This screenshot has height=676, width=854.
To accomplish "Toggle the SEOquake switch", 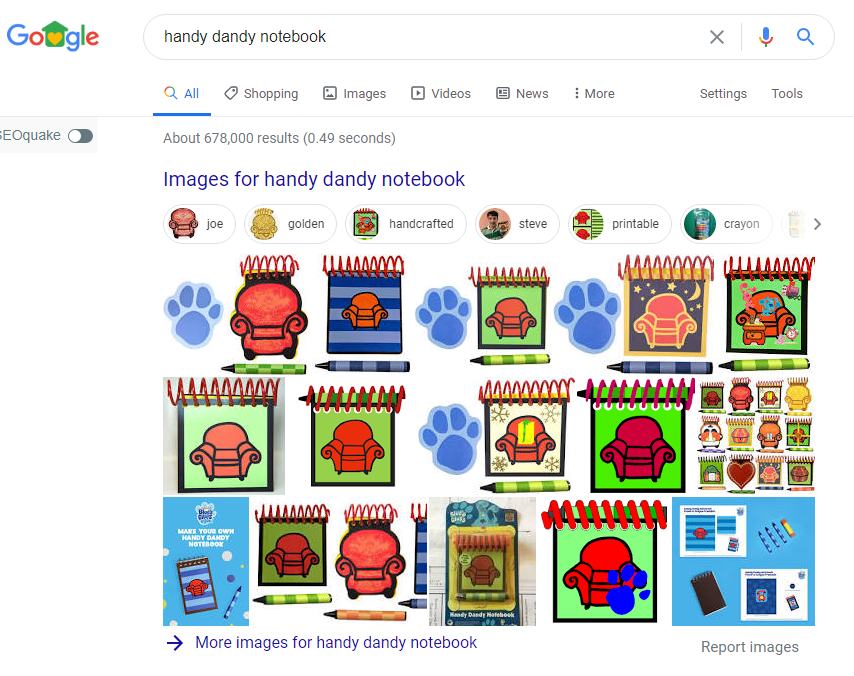I will click(x=81, y=136).
